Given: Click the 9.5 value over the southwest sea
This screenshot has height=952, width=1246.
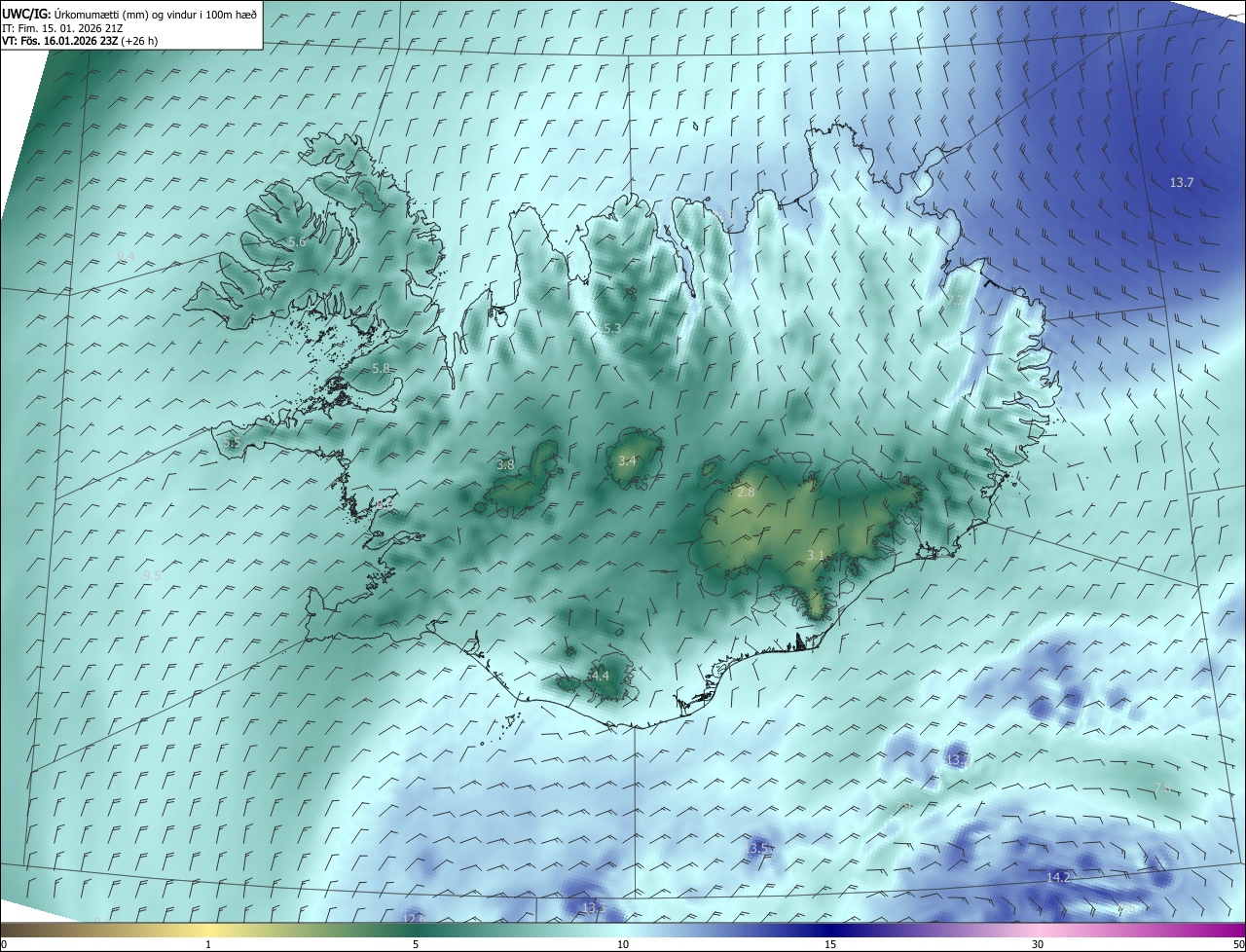Looking at the screenshot, I should click(152, 575).
